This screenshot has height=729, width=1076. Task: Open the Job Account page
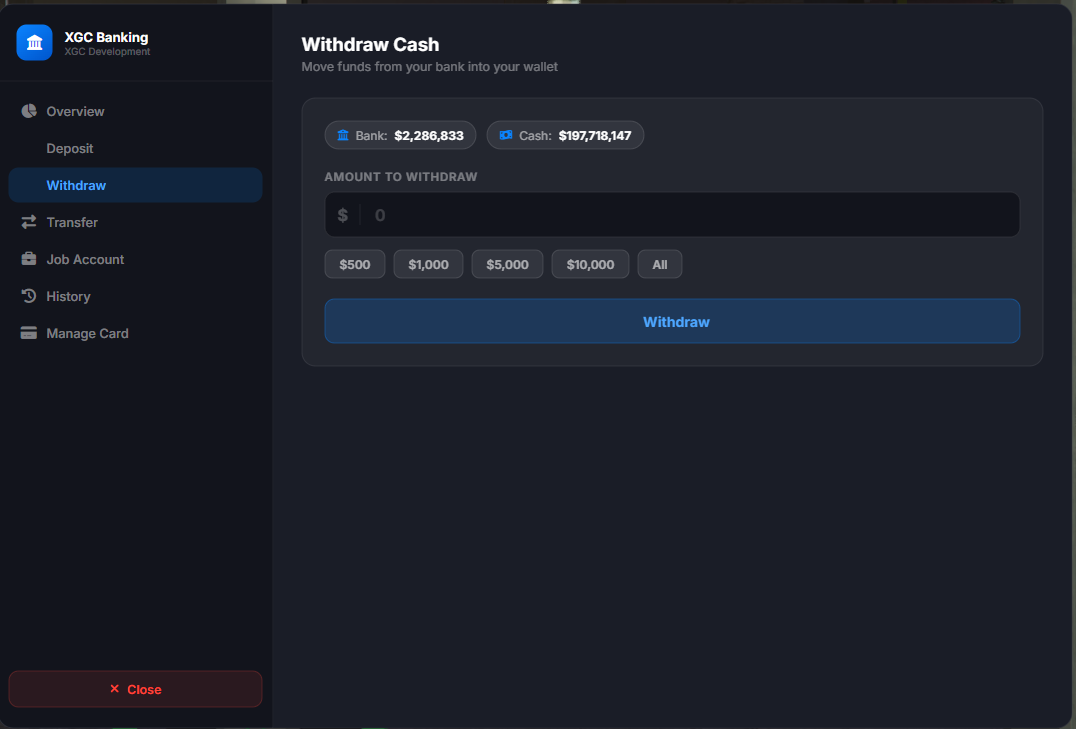point(135,259)
